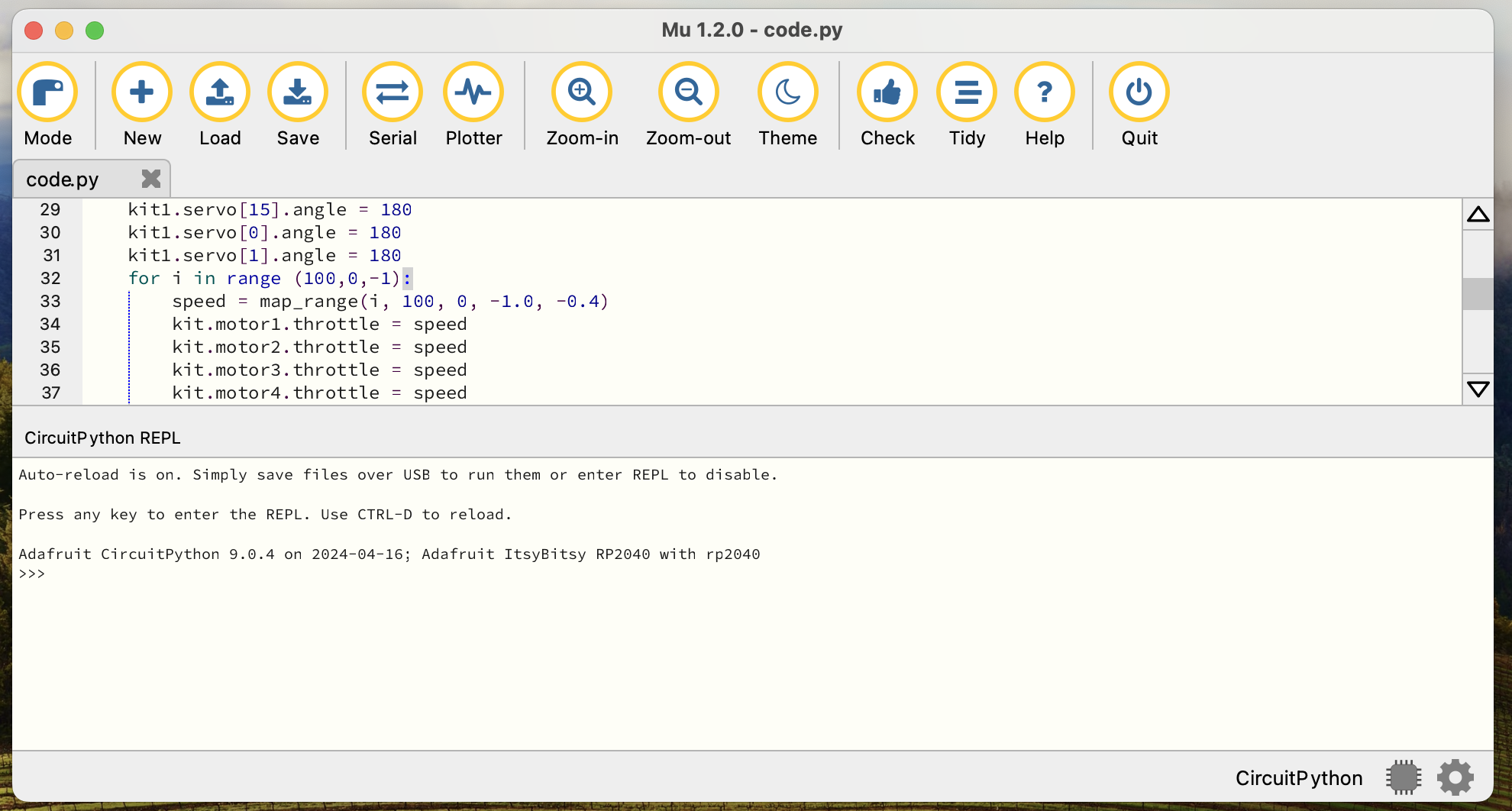Toggle the Serial connection panel
The image size is (1512, 811).
393,92
